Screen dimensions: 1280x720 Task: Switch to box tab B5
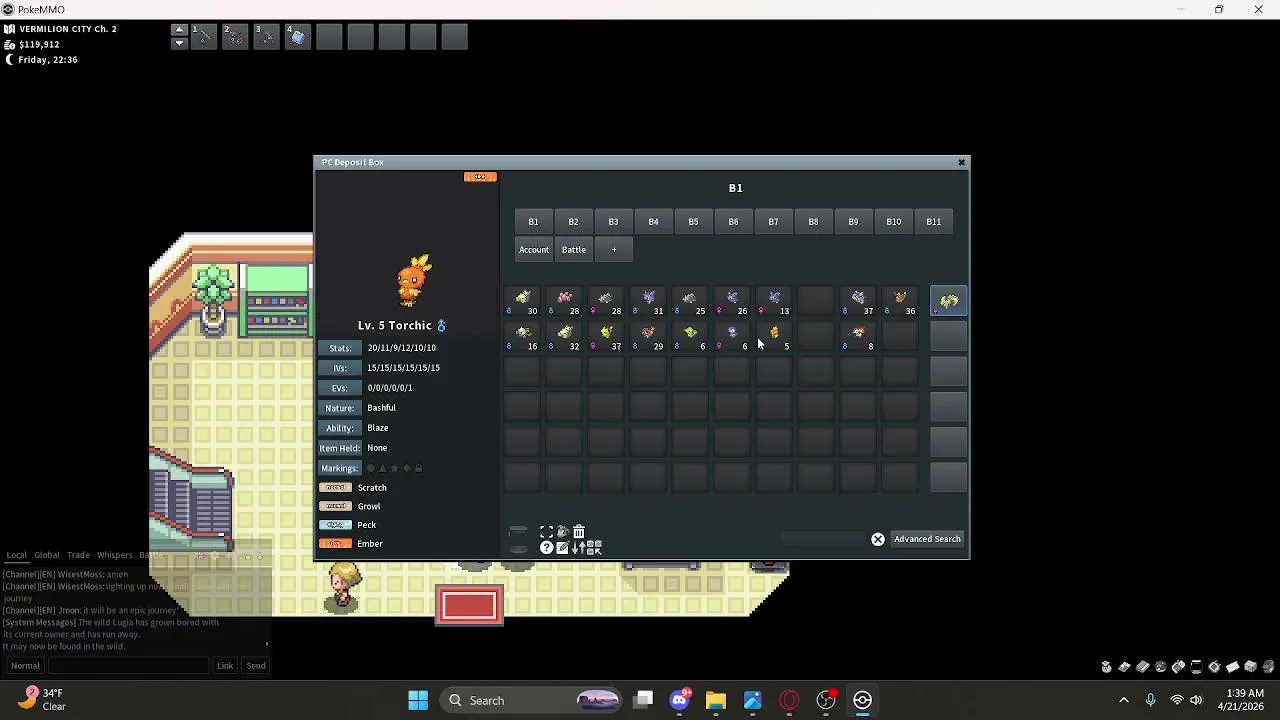tap(693, 222)
